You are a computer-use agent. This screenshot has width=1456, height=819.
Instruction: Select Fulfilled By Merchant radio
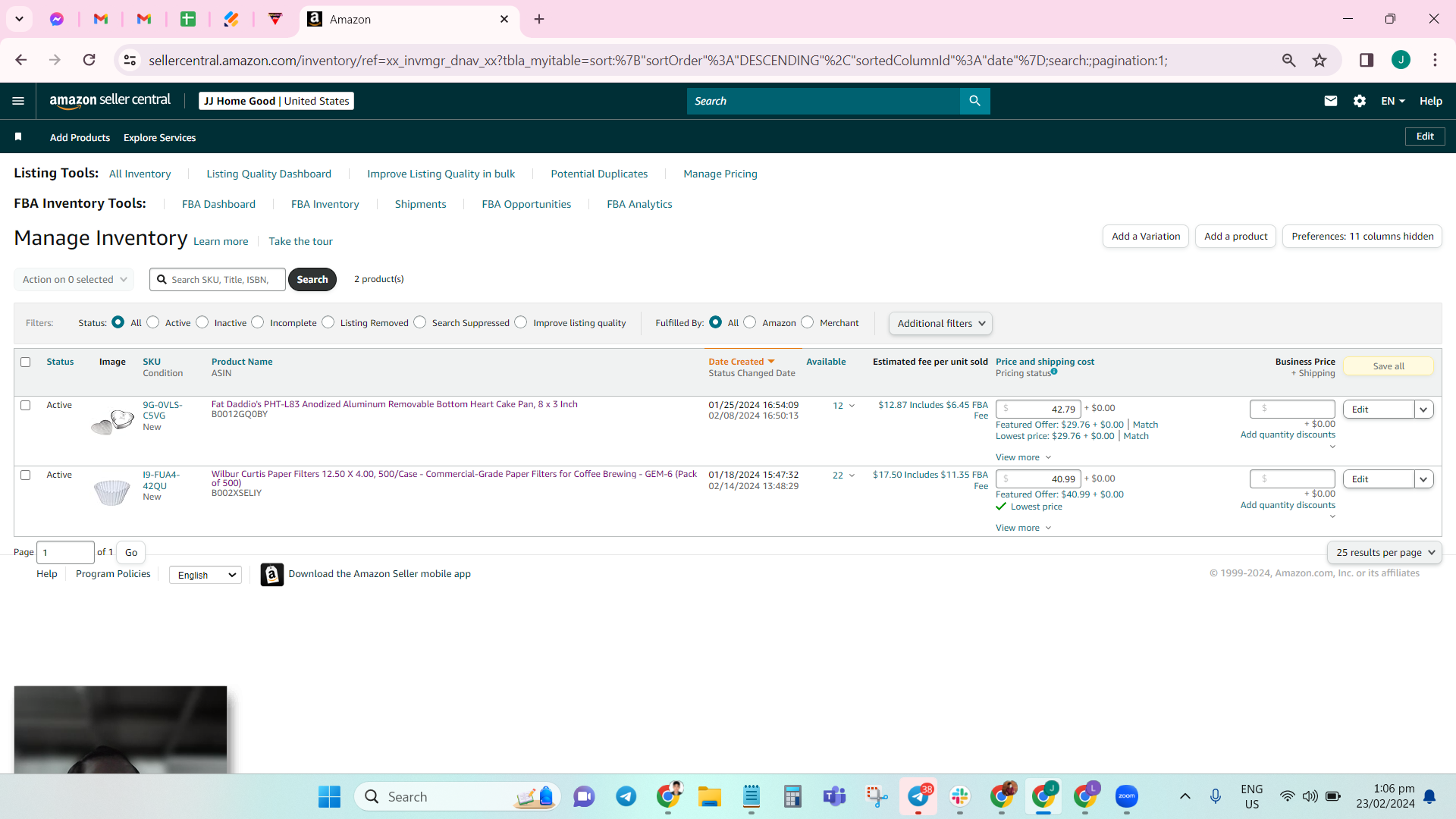pos(808,322)
